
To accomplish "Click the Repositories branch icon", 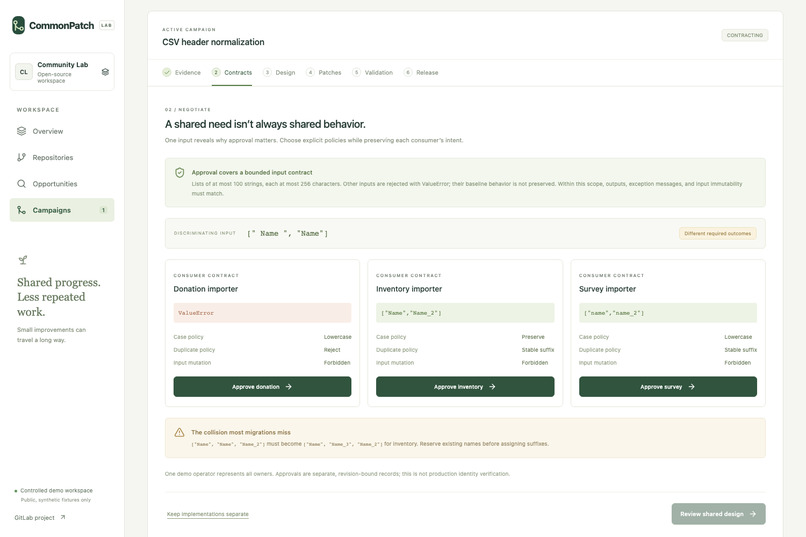I will 21,157.
